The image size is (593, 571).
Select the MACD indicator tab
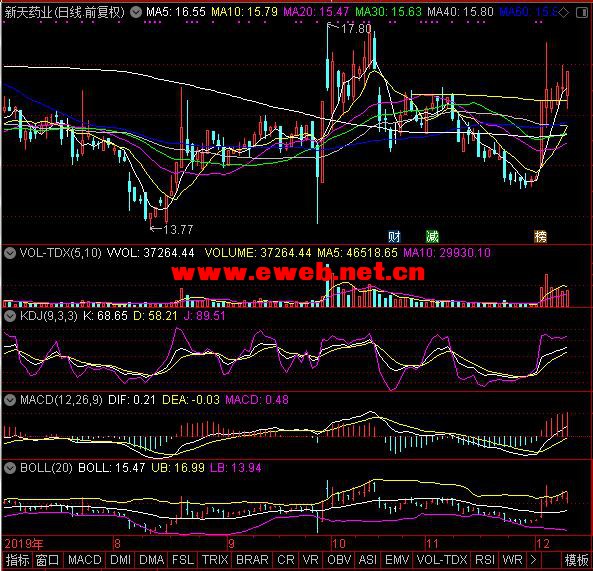click(x=84, y=559)
